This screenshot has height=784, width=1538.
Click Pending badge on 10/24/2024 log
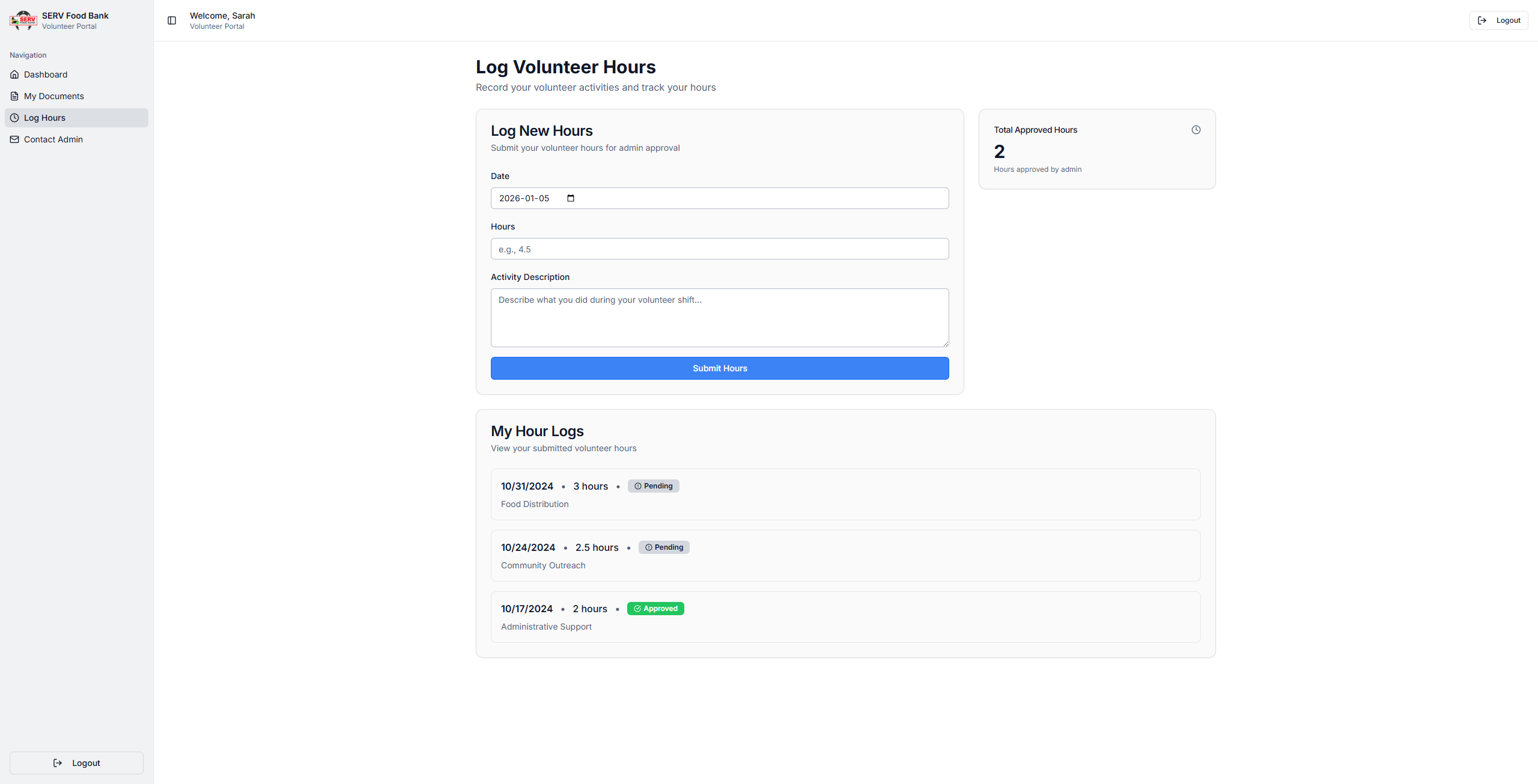click(x=664, y=547)
